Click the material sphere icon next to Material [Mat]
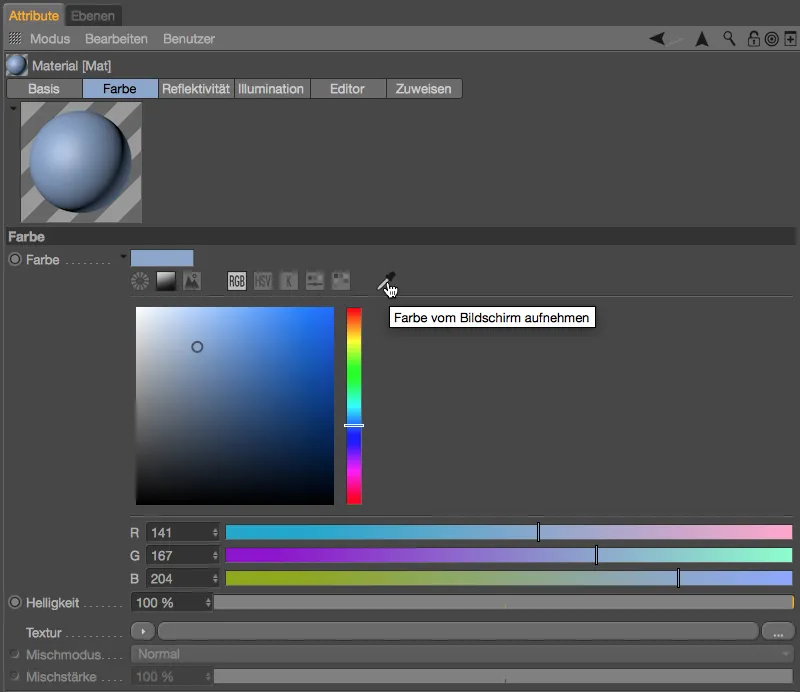The width and height of the screenshot is (800, 692). (x=16, y=65)
